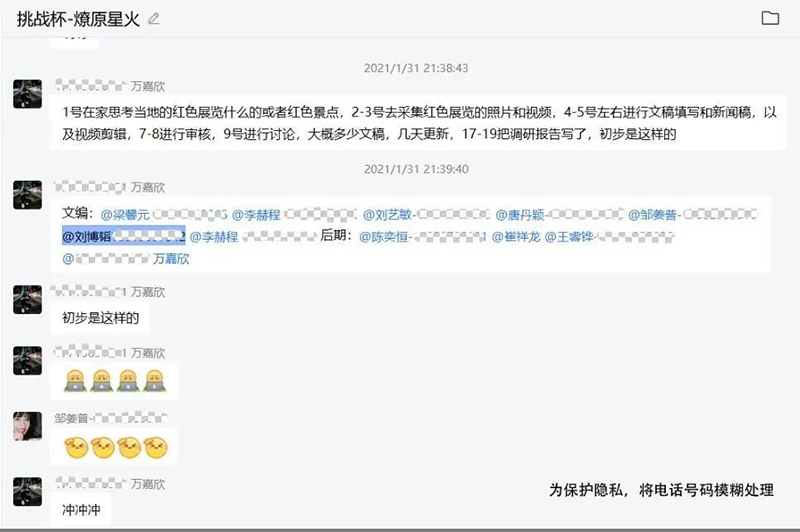Click the @陈奕恒 mention link
800x532 pixels.
pyautogui.click(x=383, y=237)
